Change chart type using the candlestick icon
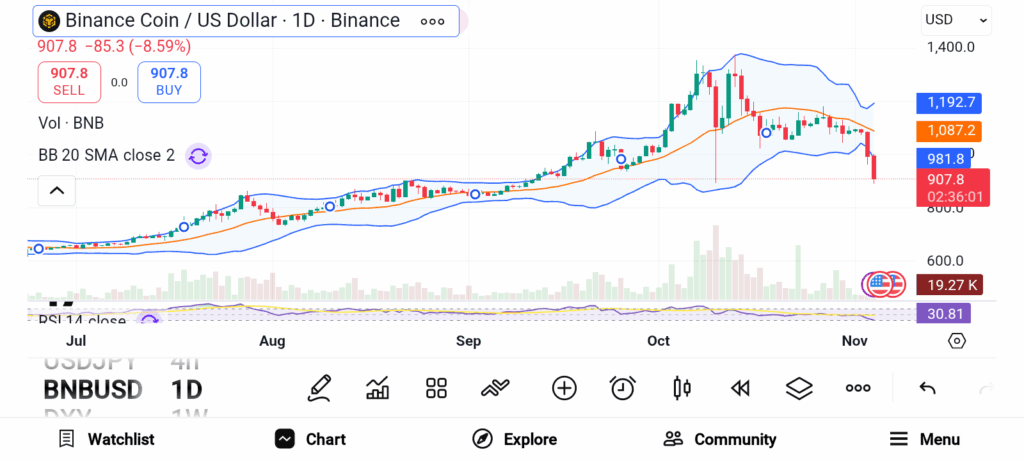This screenshot has width=1024, height=461. 682,388
